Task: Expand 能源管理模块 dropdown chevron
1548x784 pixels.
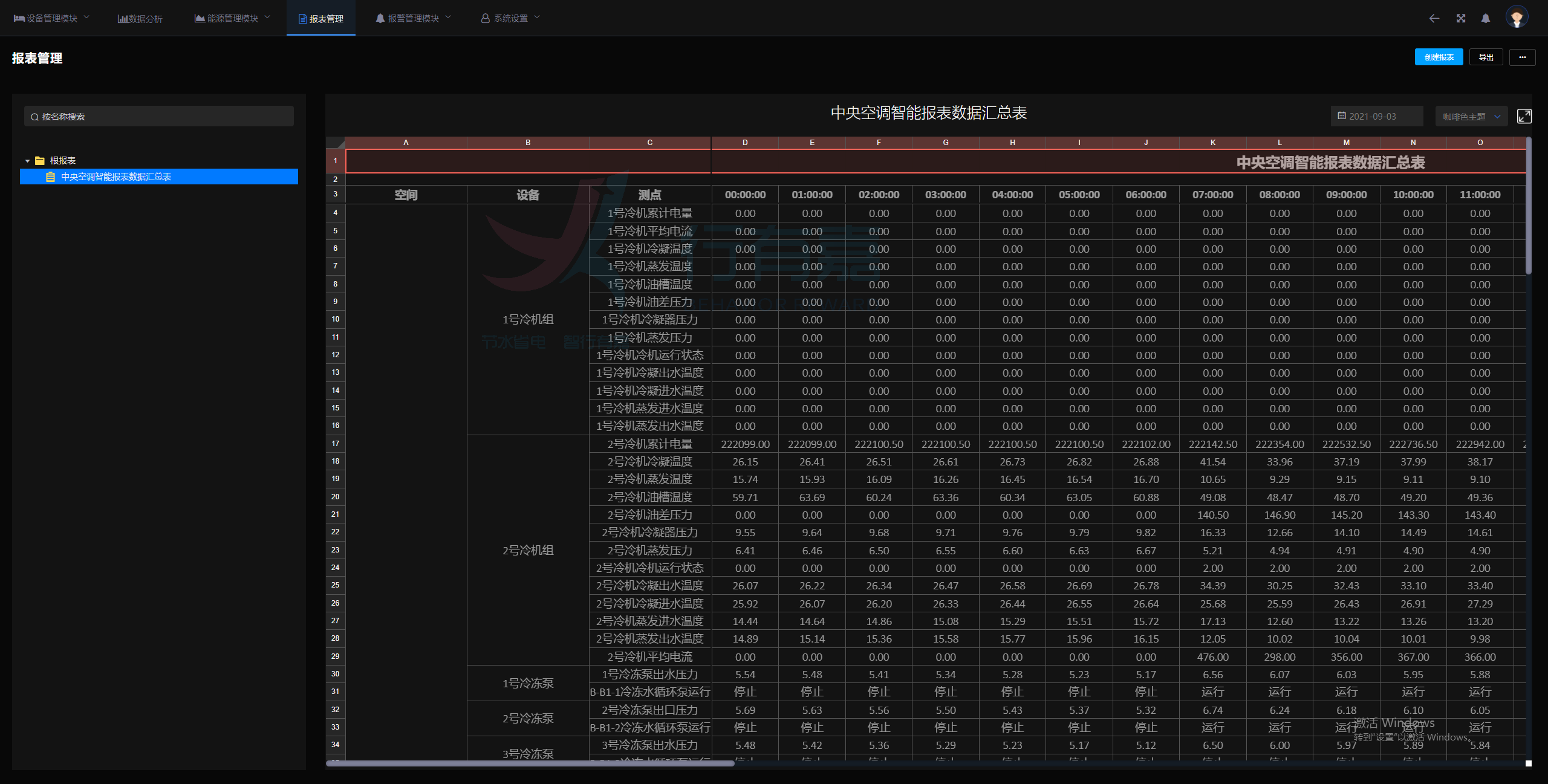Action: (x=267, y=18)
